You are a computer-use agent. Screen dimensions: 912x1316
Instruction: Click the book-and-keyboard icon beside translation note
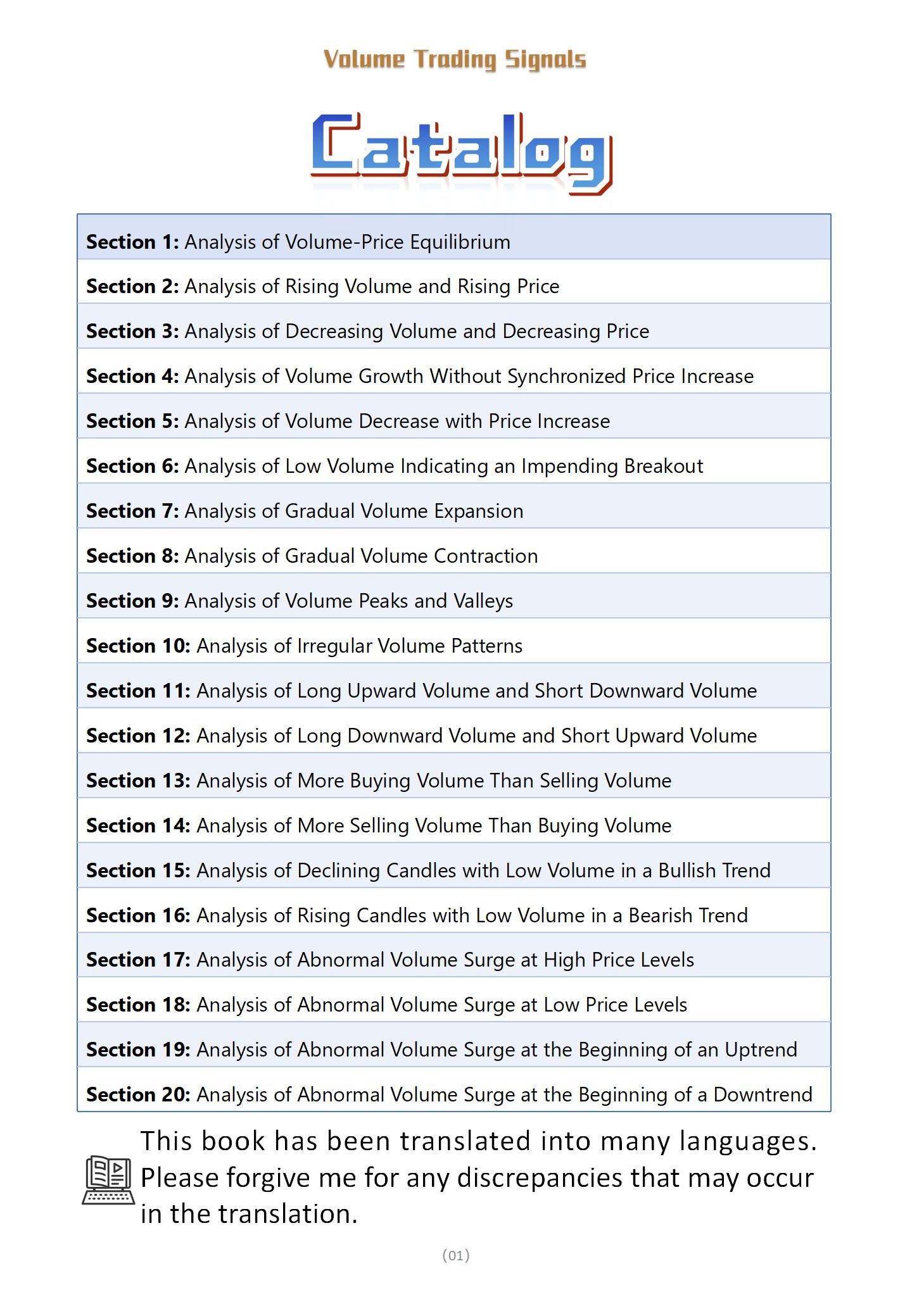108,1179
